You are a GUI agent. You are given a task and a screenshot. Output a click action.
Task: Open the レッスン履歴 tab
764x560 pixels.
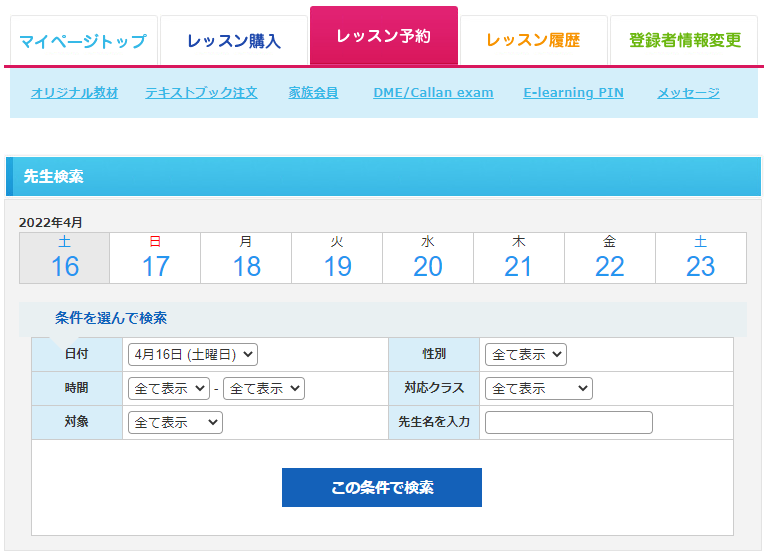(x=533, y=41)
